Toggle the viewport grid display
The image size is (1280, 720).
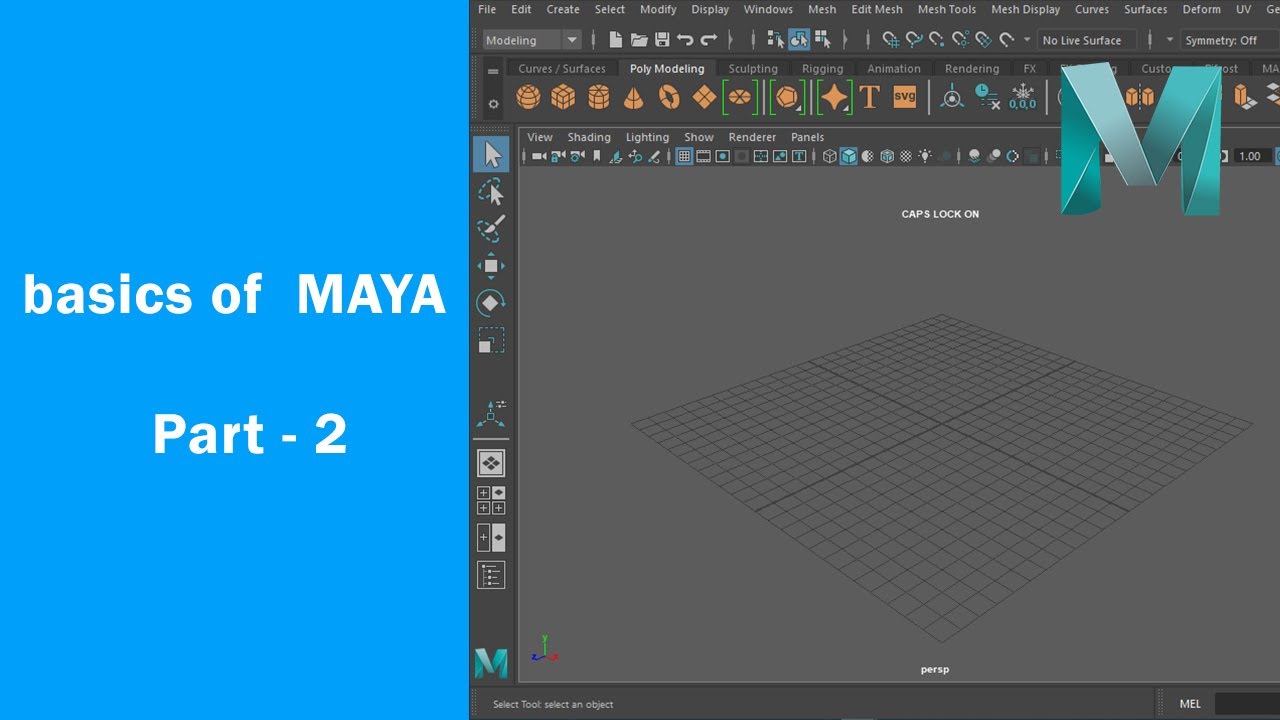(684, 156)
